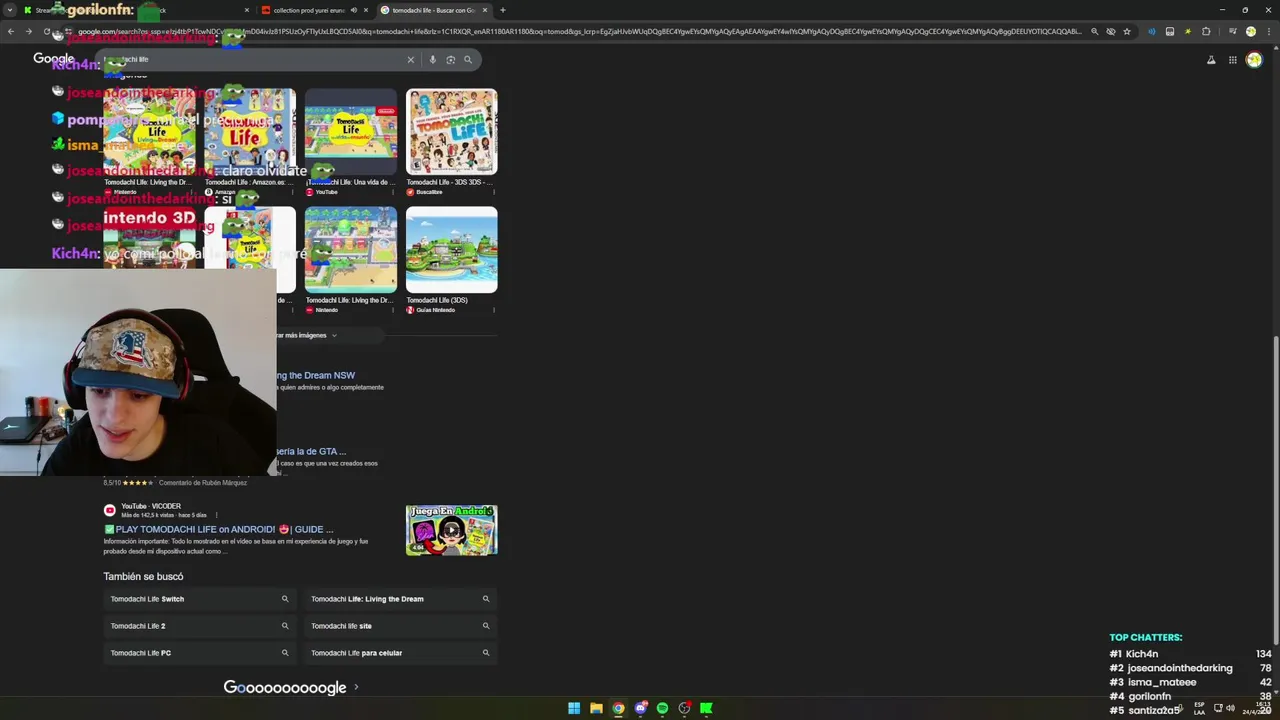The image size is (1280, 720).
Task: Open the yellow star extension icon
Action: 1188,31
